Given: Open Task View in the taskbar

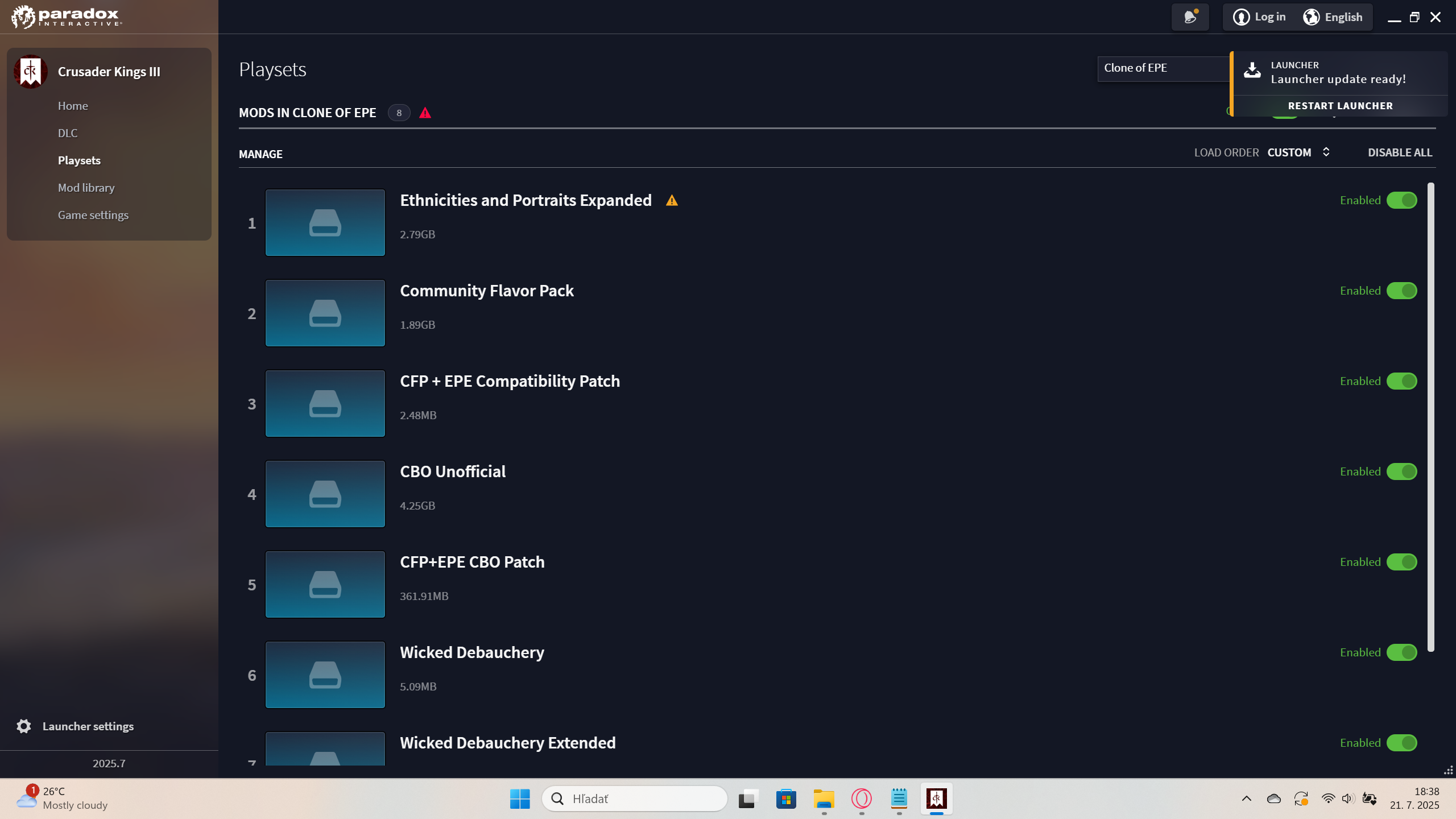Looking at the screenshot, I should (748, 799).
